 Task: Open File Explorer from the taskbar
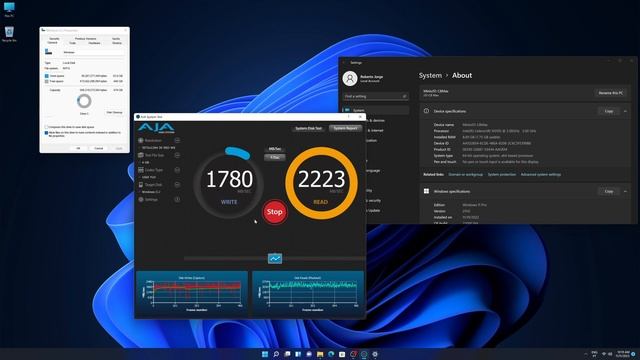point(320,354)
